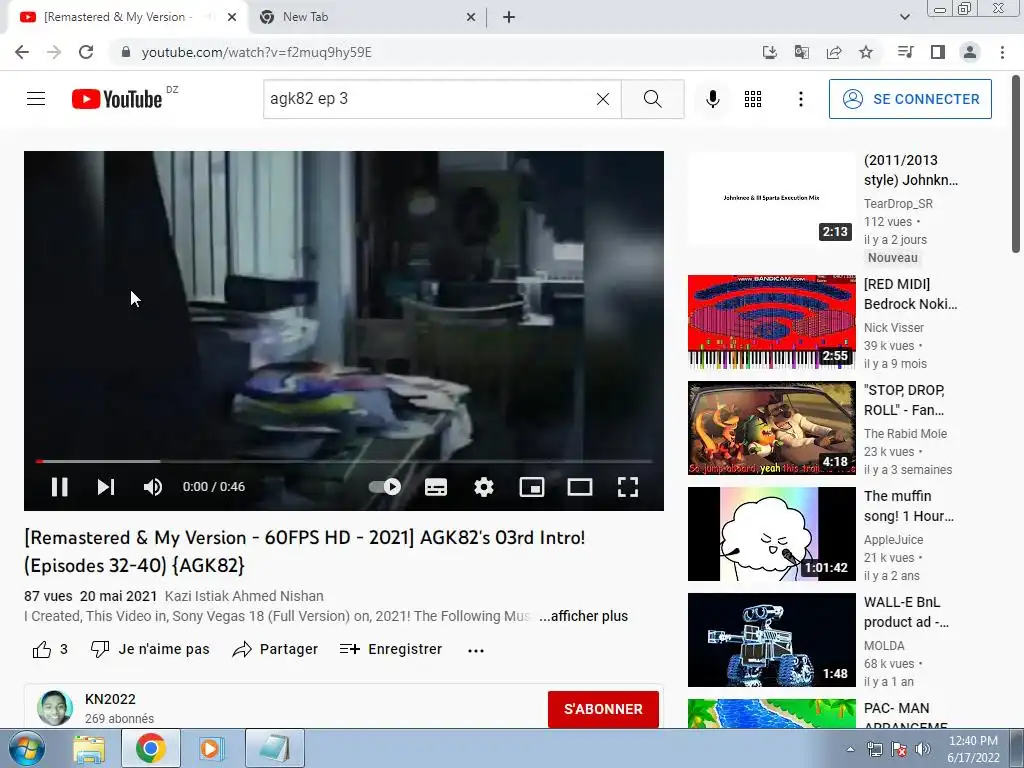
Task: Skip to next video
Action: [106, 487]
